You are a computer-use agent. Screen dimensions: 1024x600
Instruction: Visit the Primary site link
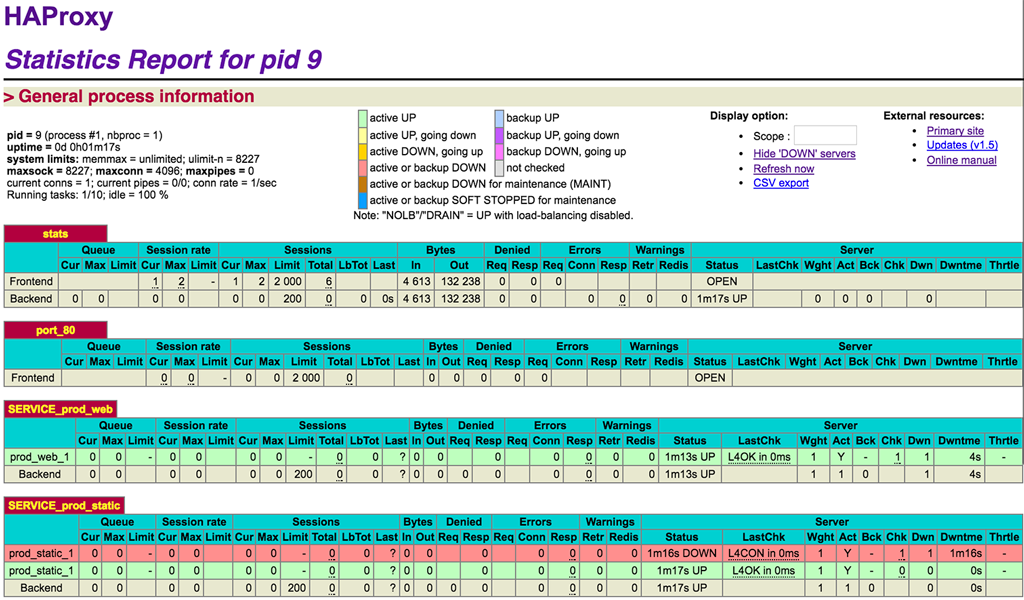955,131
